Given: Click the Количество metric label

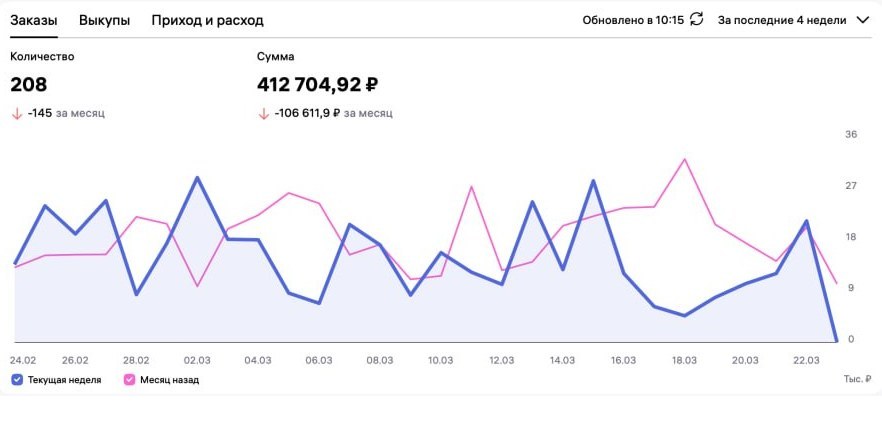Looking at the screenshot, I should tap(42, 57).
